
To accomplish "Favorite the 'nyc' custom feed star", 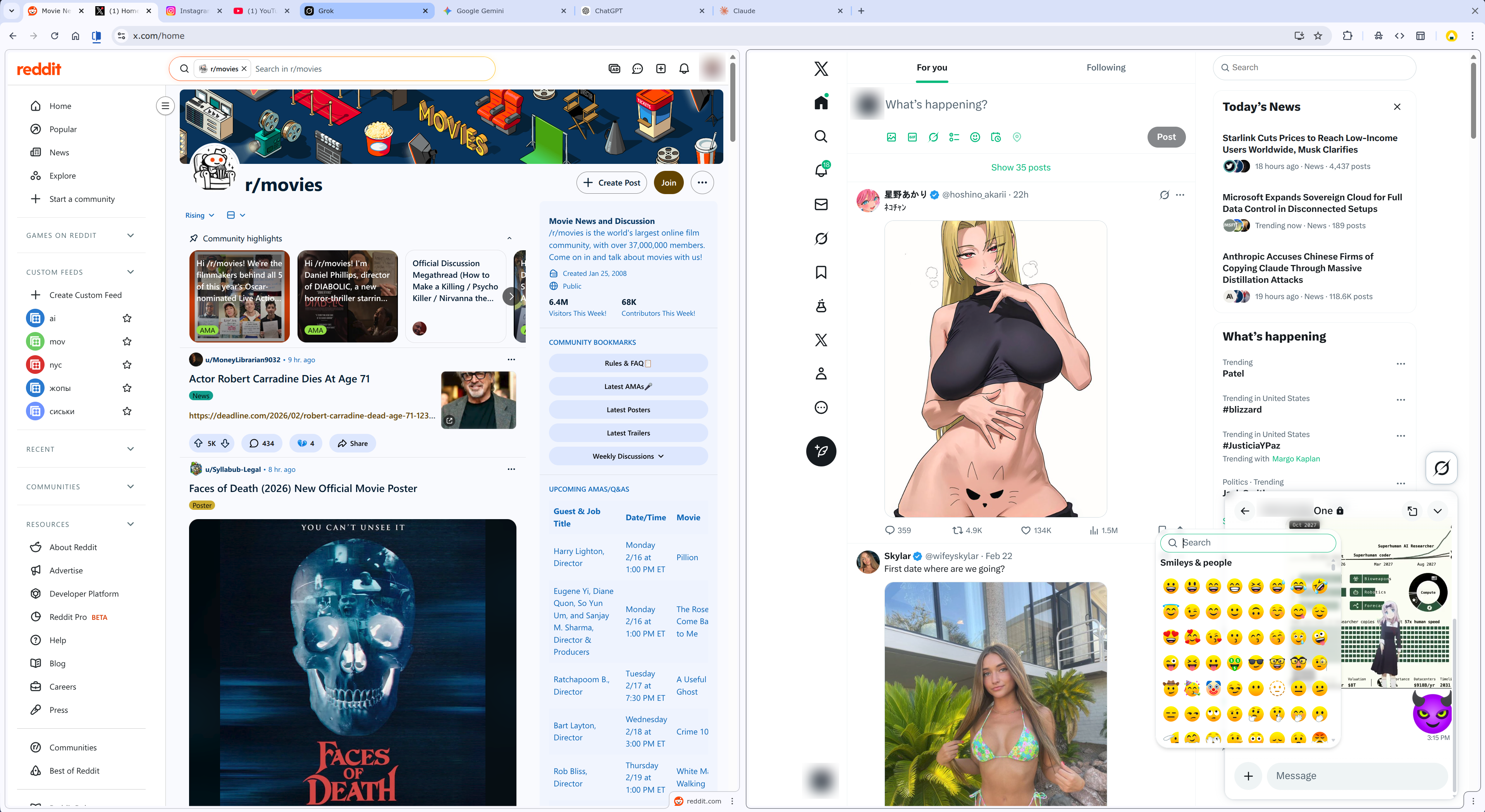I will point(127,365).
